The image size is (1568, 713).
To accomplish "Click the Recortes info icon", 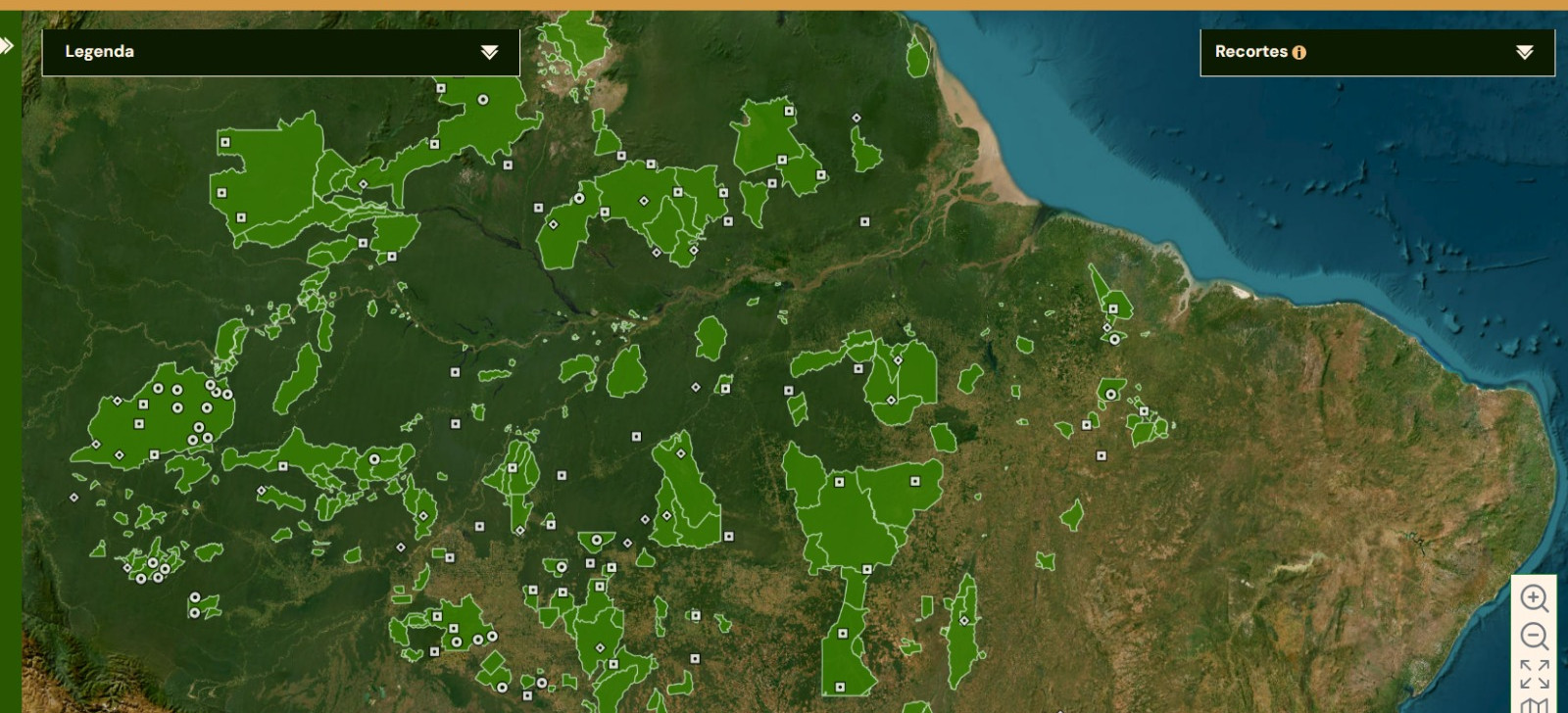I will pos(1298,53).
